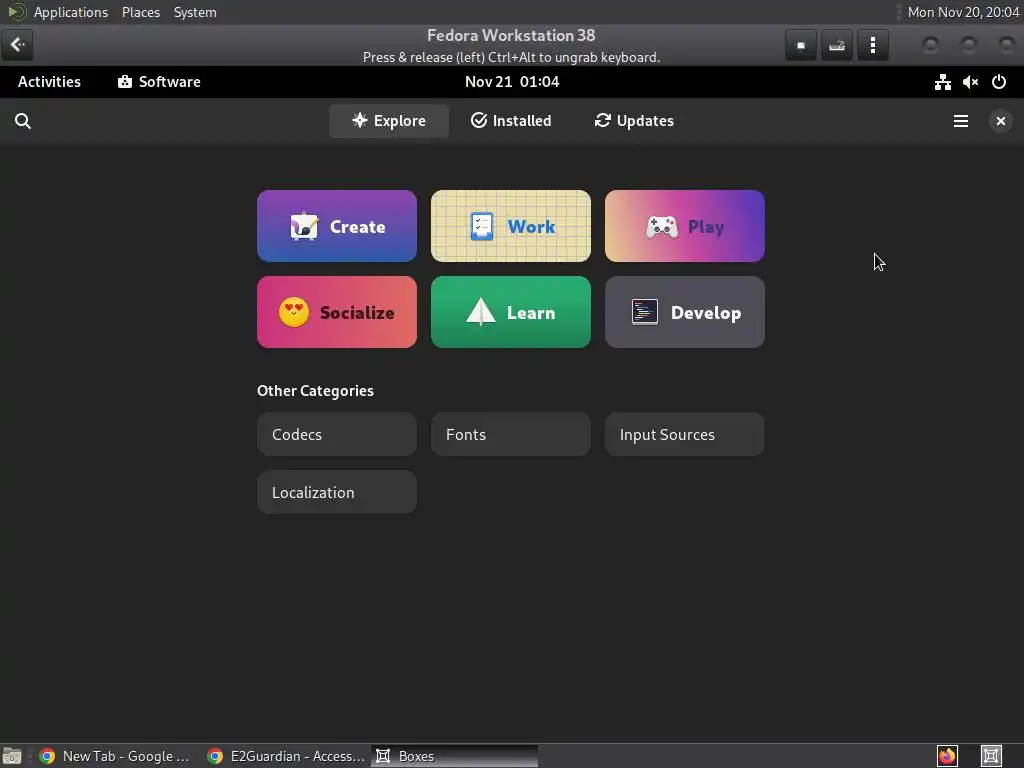
Task: Open the Boxes three-dot menu
Action: coord(872,45)
